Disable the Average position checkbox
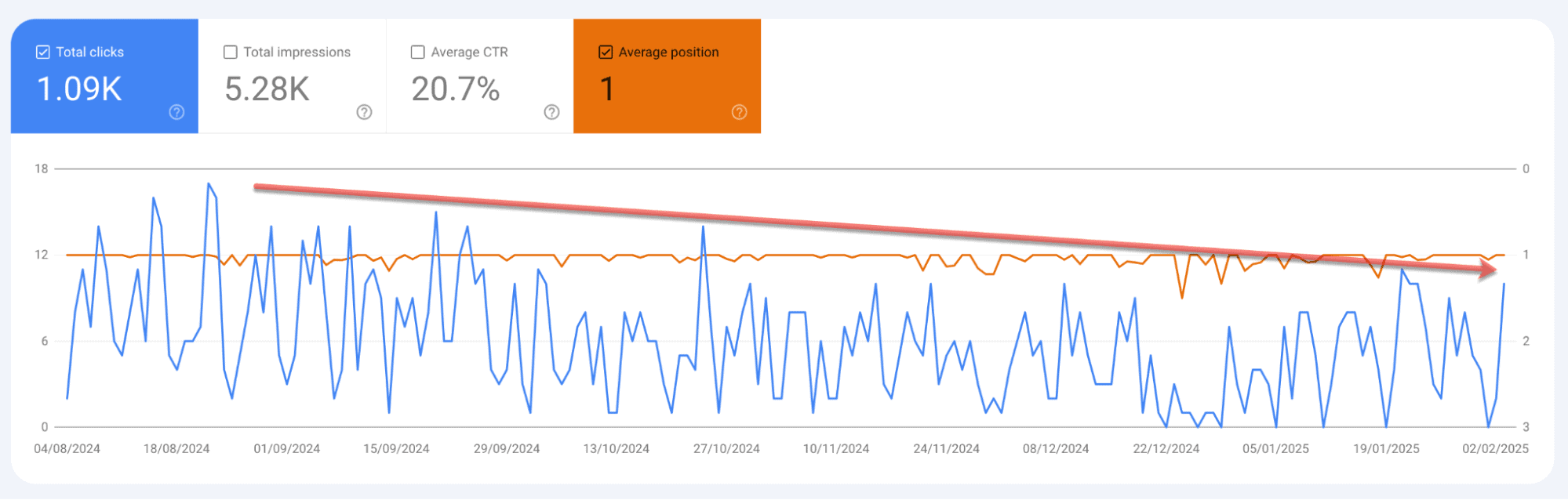 click(x=606, y=53)
